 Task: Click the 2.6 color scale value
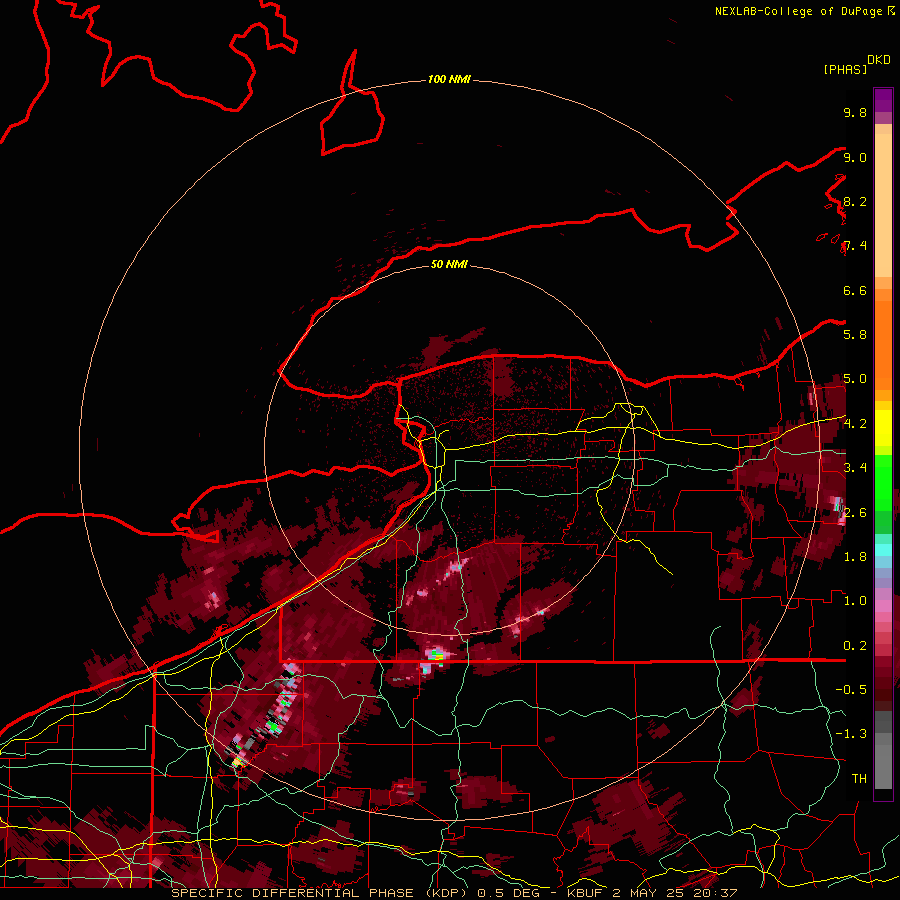pos(855,513)
